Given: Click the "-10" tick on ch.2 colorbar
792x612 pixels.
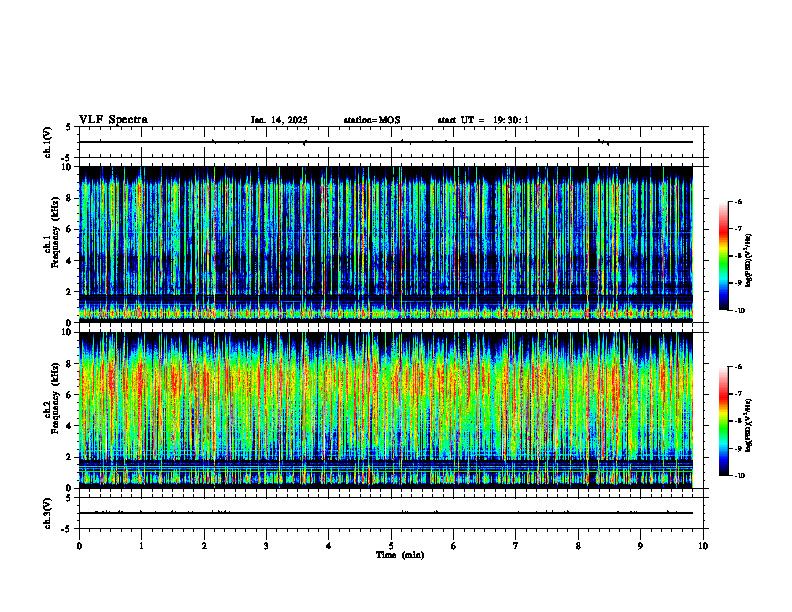Looking at the screenshot, I should 740,476.
